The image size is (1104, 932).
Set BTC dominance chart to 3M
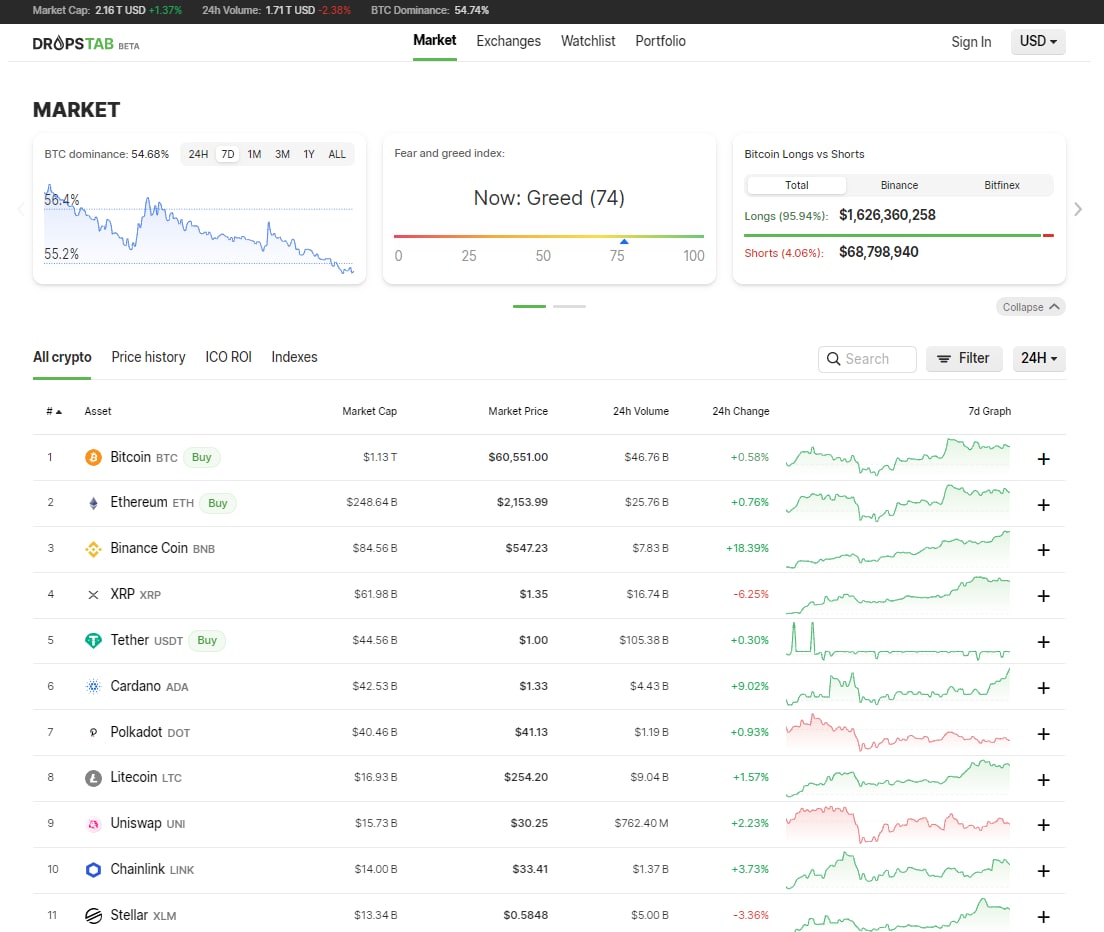(x=282, y=154)
